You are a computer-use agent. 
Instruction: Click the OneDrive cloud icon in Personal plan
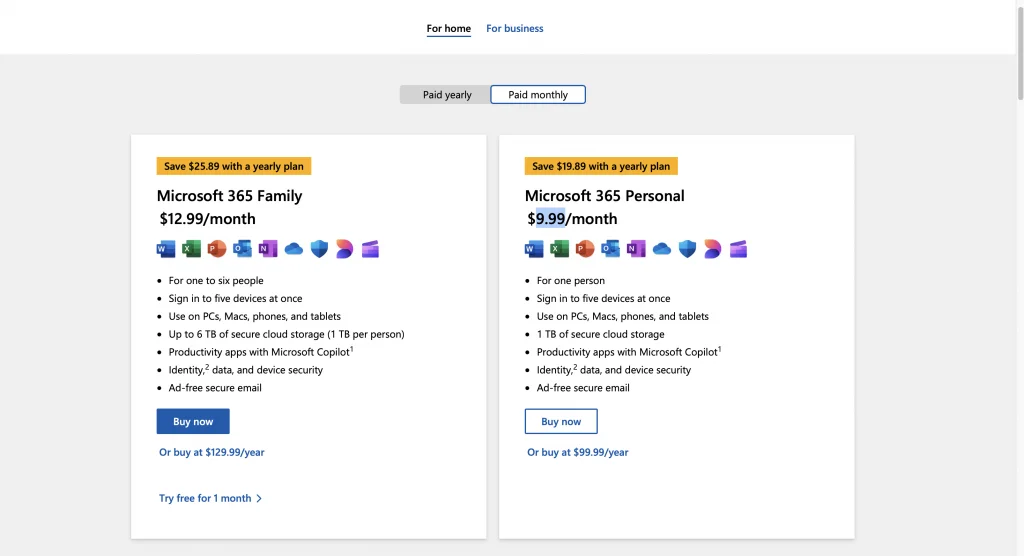pos(662,249)
